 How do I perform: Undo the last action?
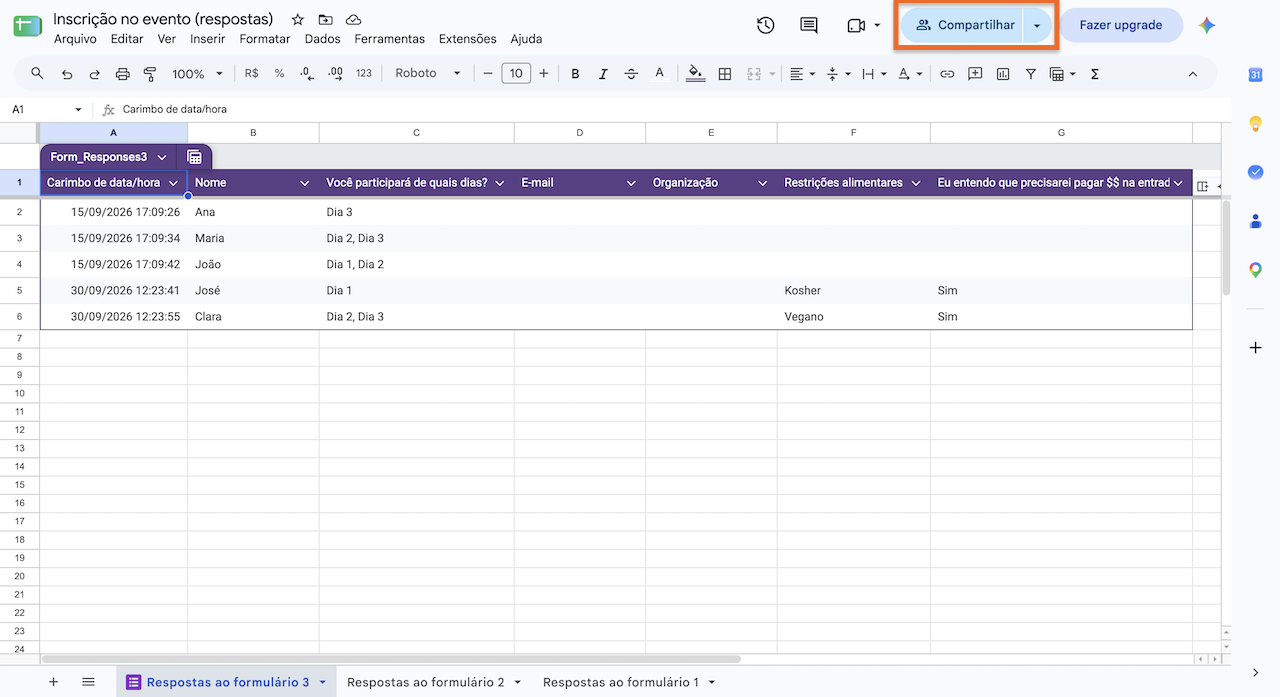(x=67, y=73)
